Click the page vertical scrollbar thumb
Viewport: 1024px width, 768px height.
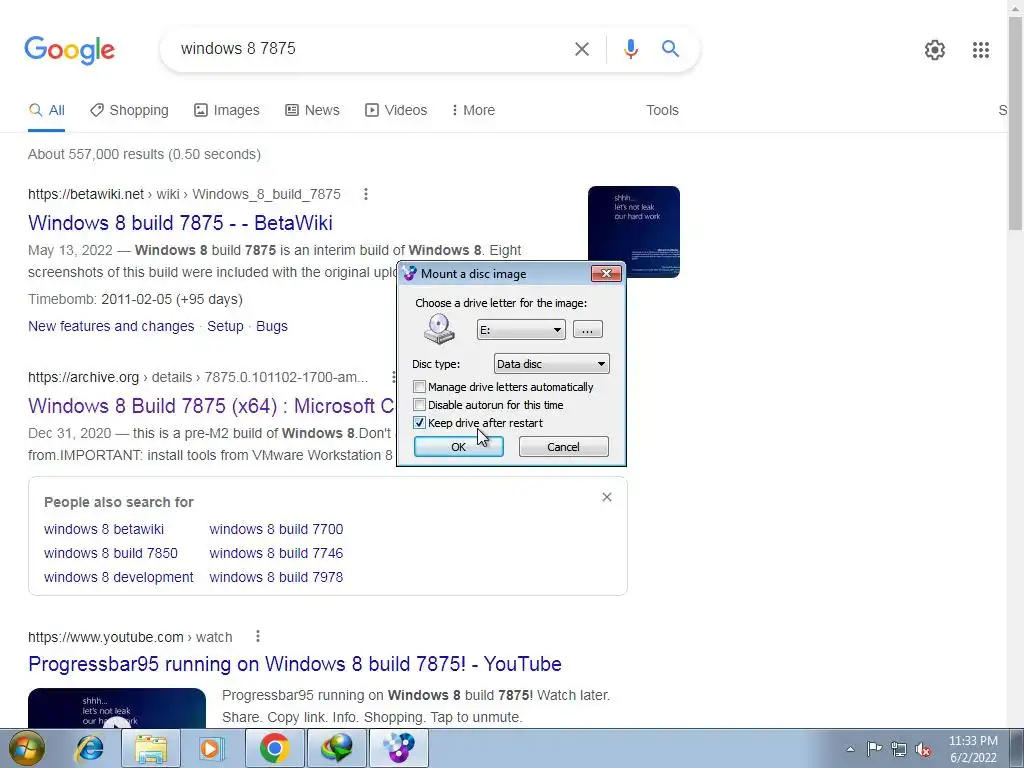(1016, 124)
